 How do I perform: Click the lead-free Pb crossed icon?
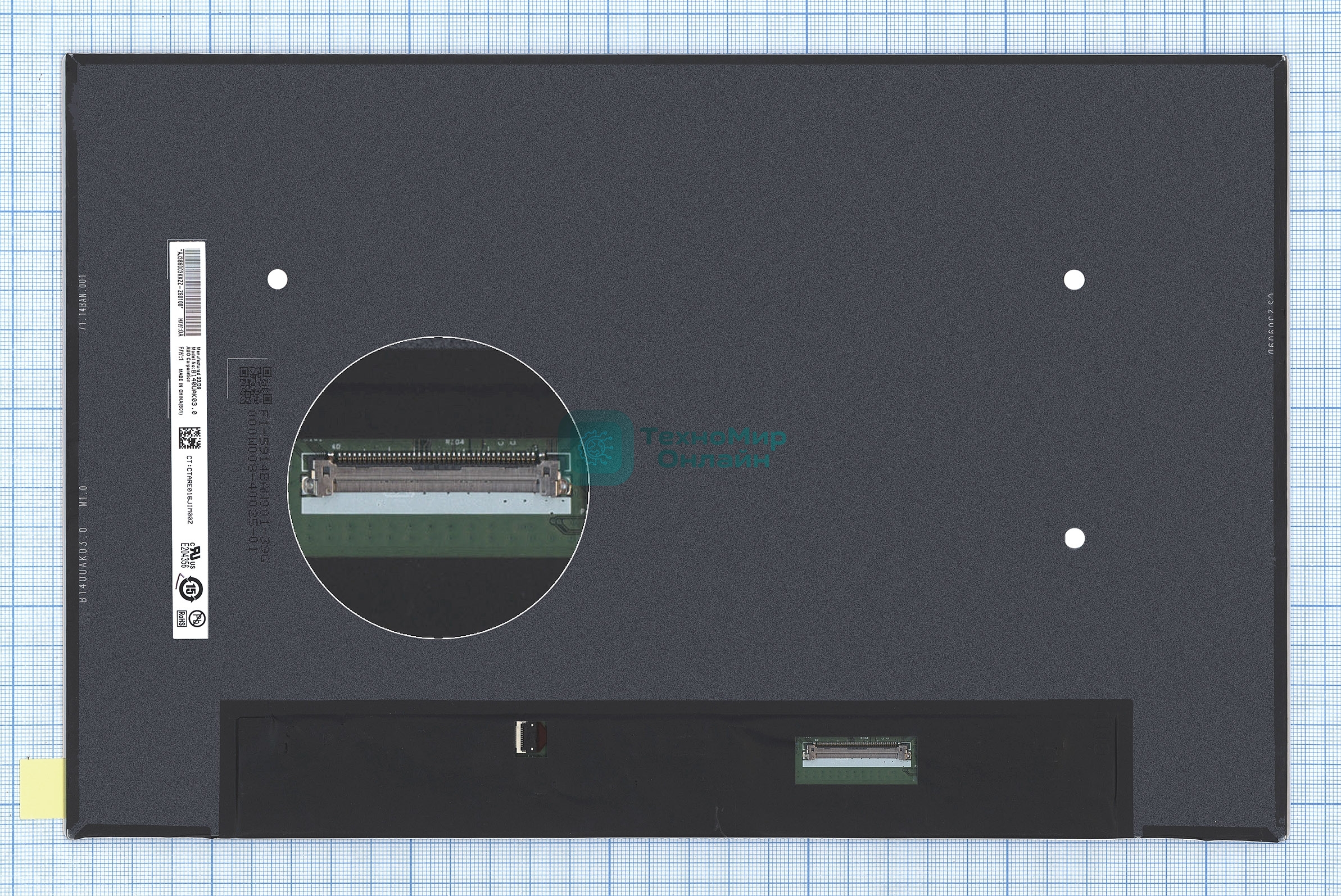click(198, 618)
